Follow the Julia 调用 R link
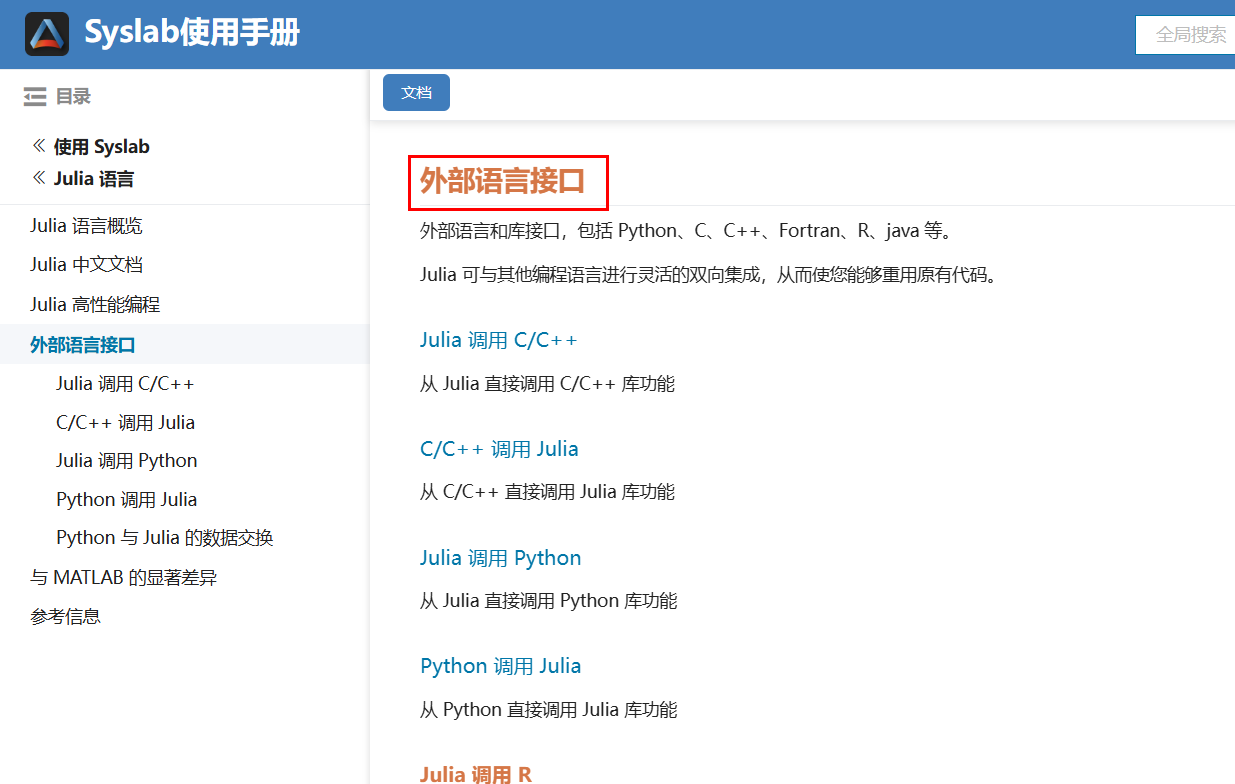1235x784 pixels. click(476, 774)
